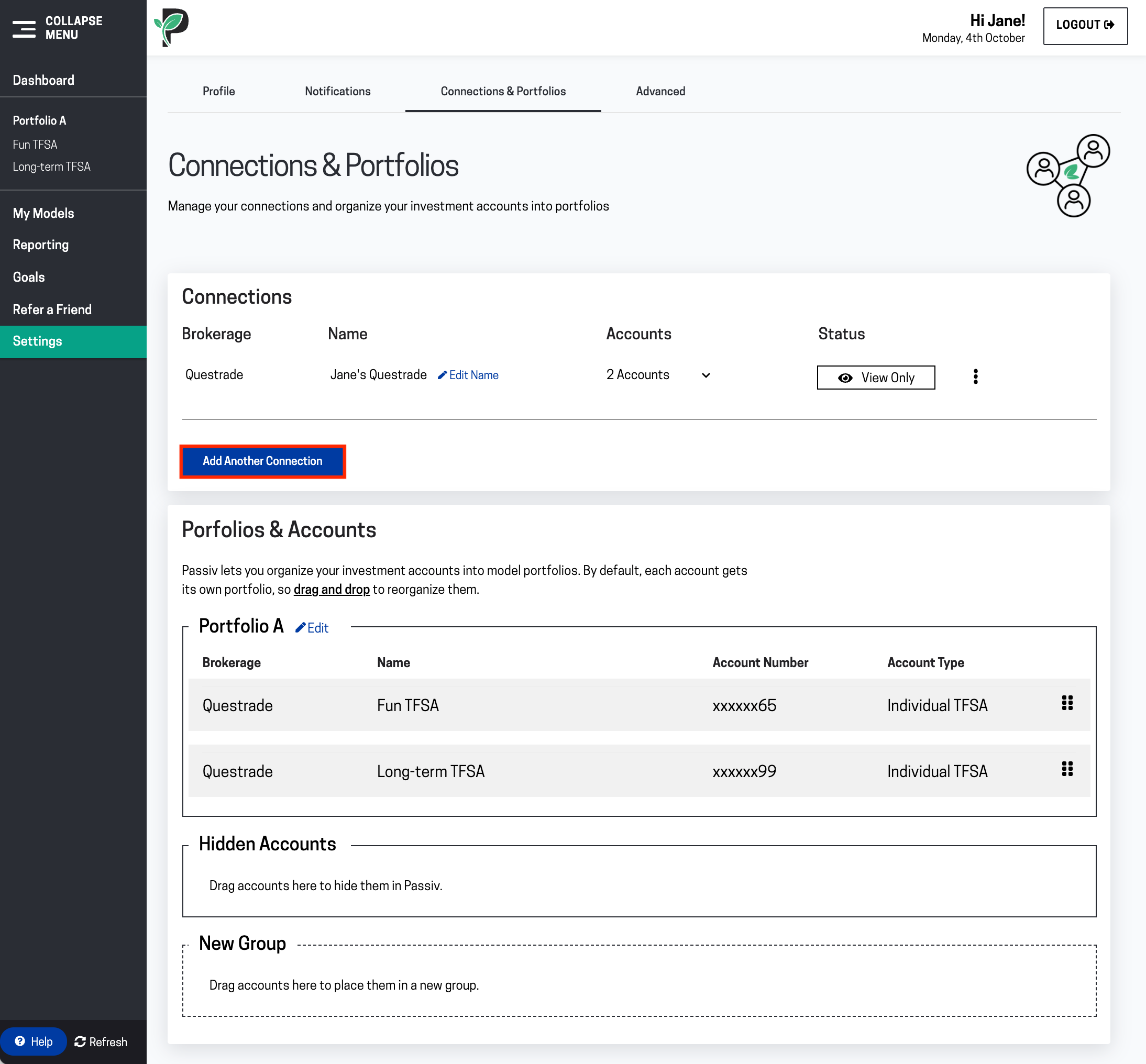1146x1064 pixels.
Task: Click the drag handle for Fun TFSA
Action: point(1066,703)
